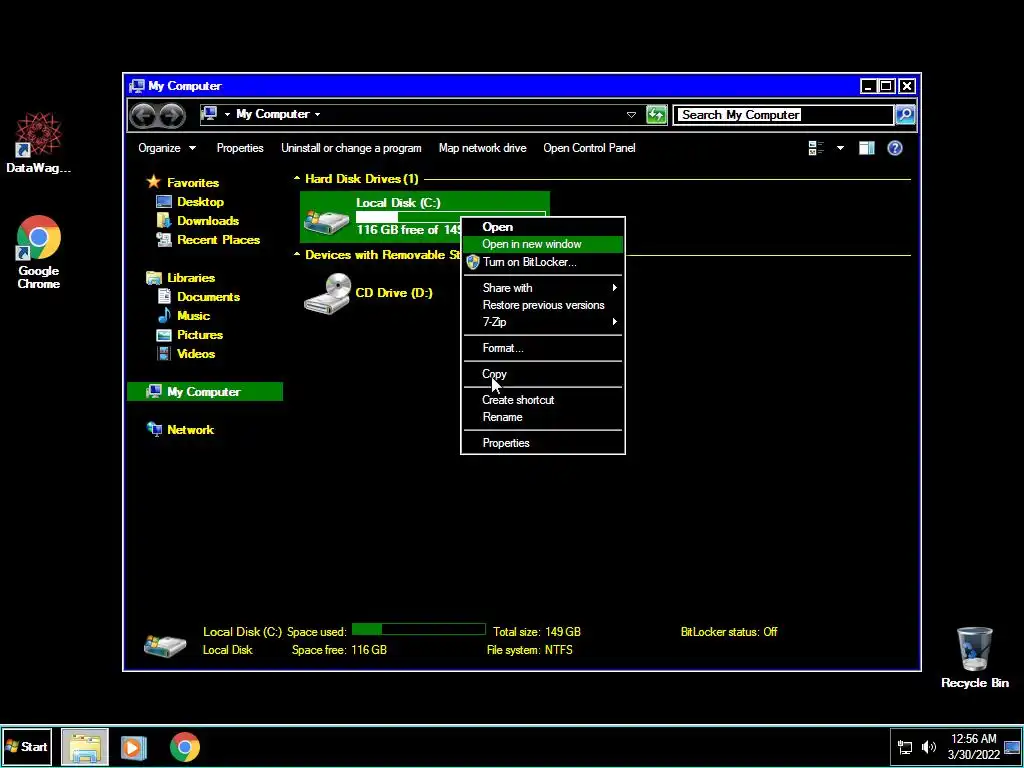
Task: Select My Computer in navigation pane
Action: tap(205, 392)
